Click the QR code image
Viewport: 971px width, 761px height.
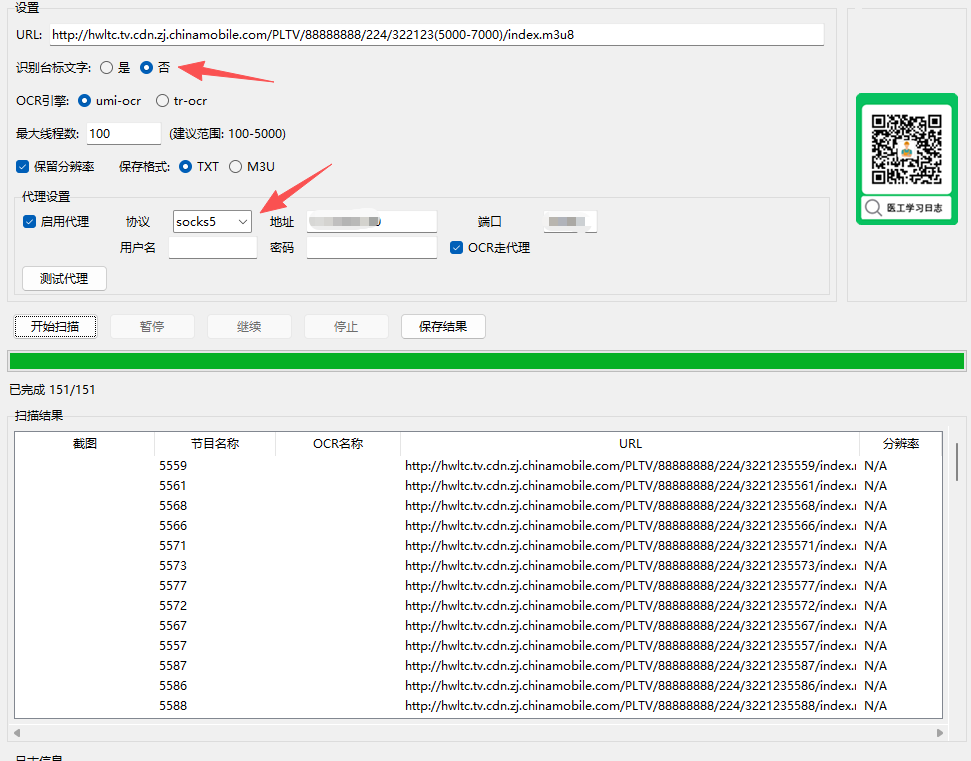pos(906,149)
